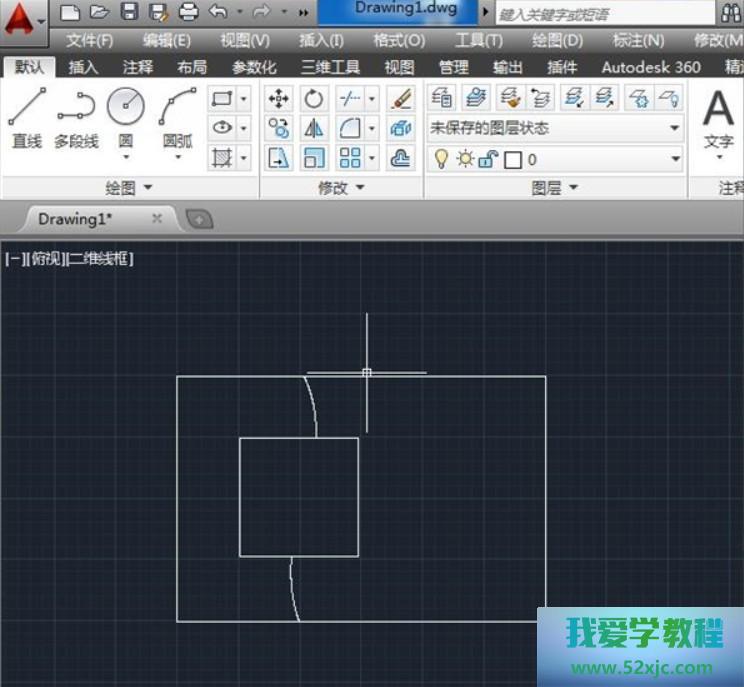Click the new drawing tab button
The height and width of the screenshot is (687, 744).
coord(199,219)
